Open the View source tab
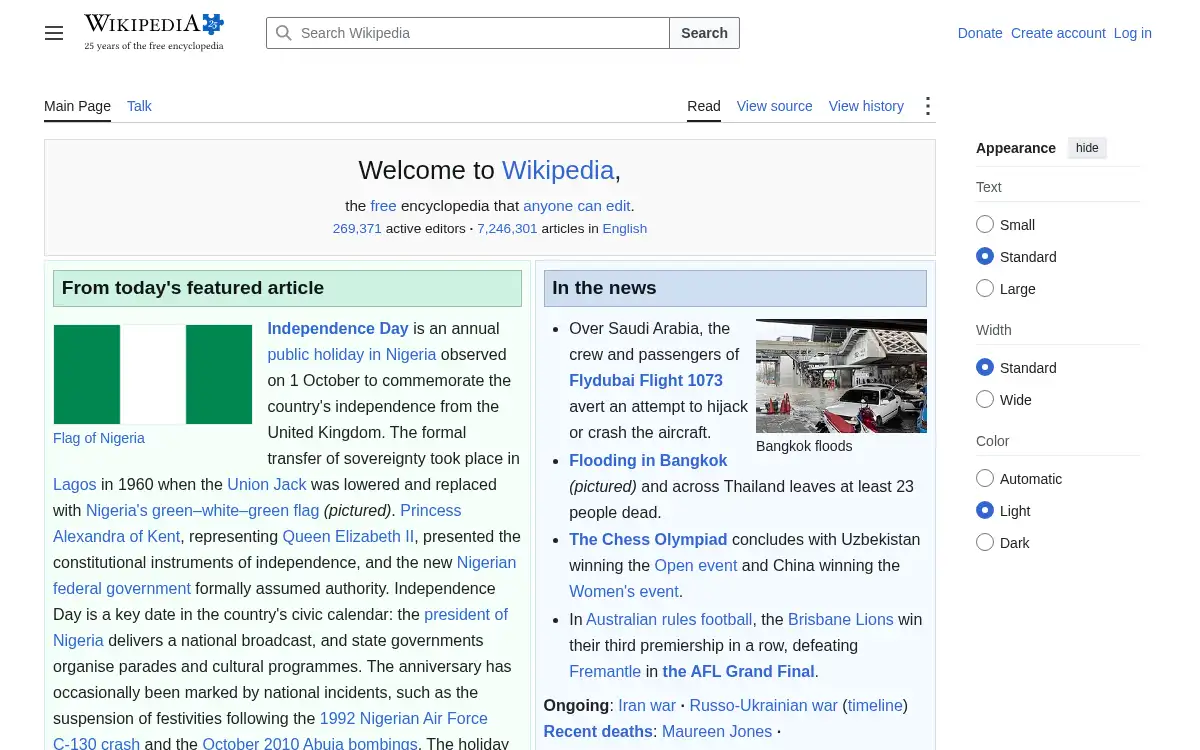The width and height of the screenshot is (1200, 750). tap(775, 106)
